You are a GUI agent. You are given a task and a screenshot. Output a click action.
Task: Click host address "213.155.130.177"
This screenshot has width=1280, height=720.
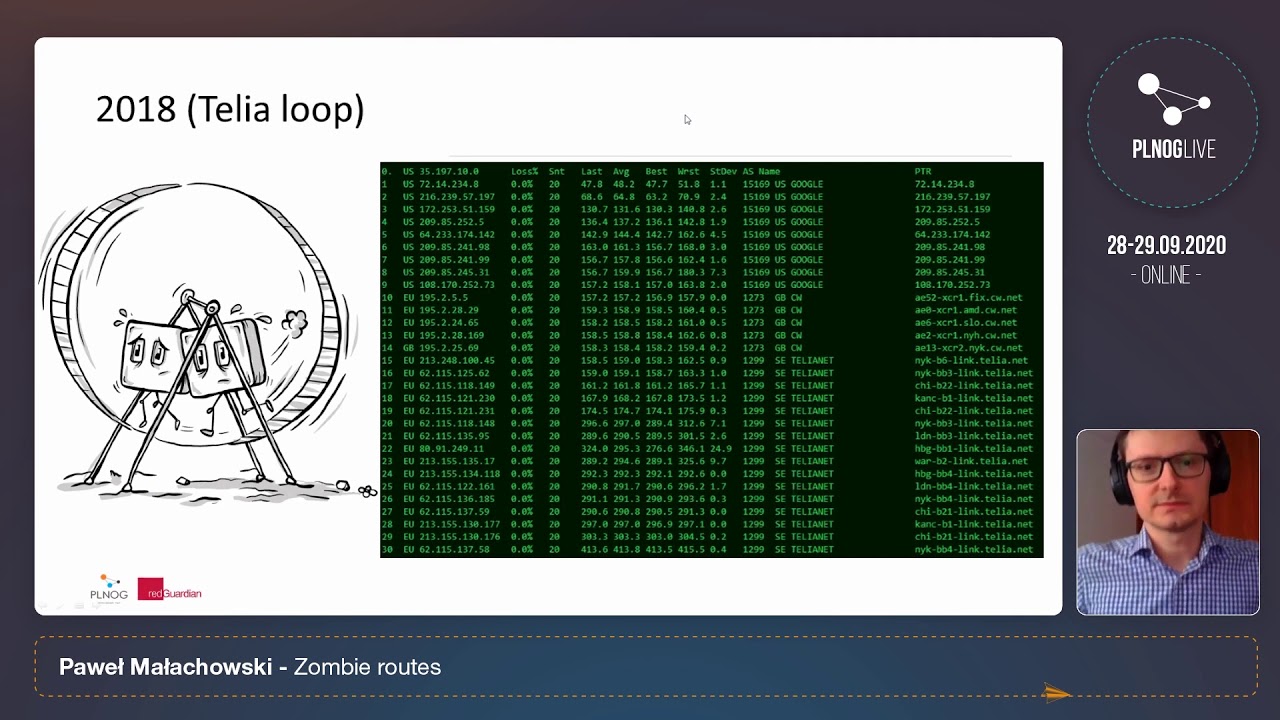[460, 524]
